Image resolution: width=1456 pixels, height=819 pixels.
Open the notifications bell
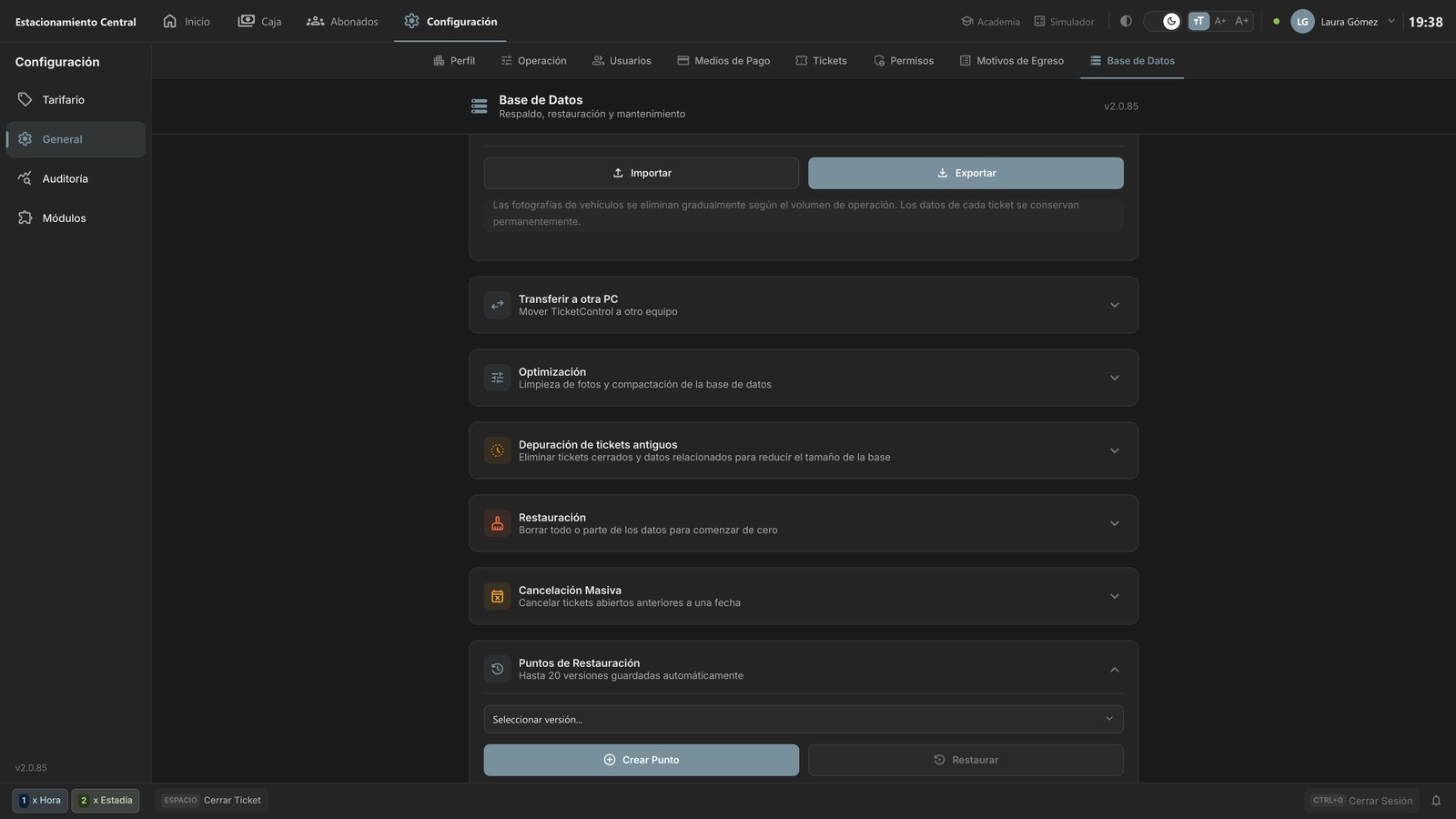1436,801
